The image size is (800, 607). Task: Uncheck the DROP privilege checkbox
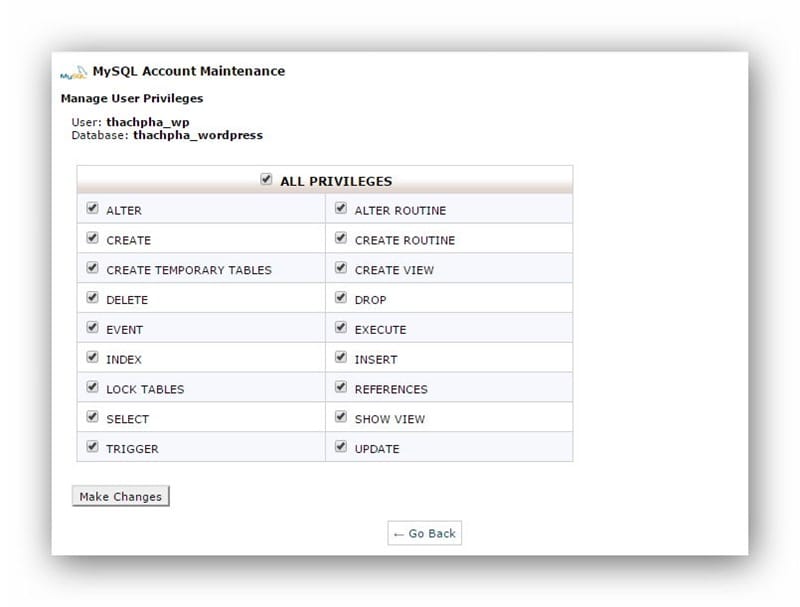(341, 297)
